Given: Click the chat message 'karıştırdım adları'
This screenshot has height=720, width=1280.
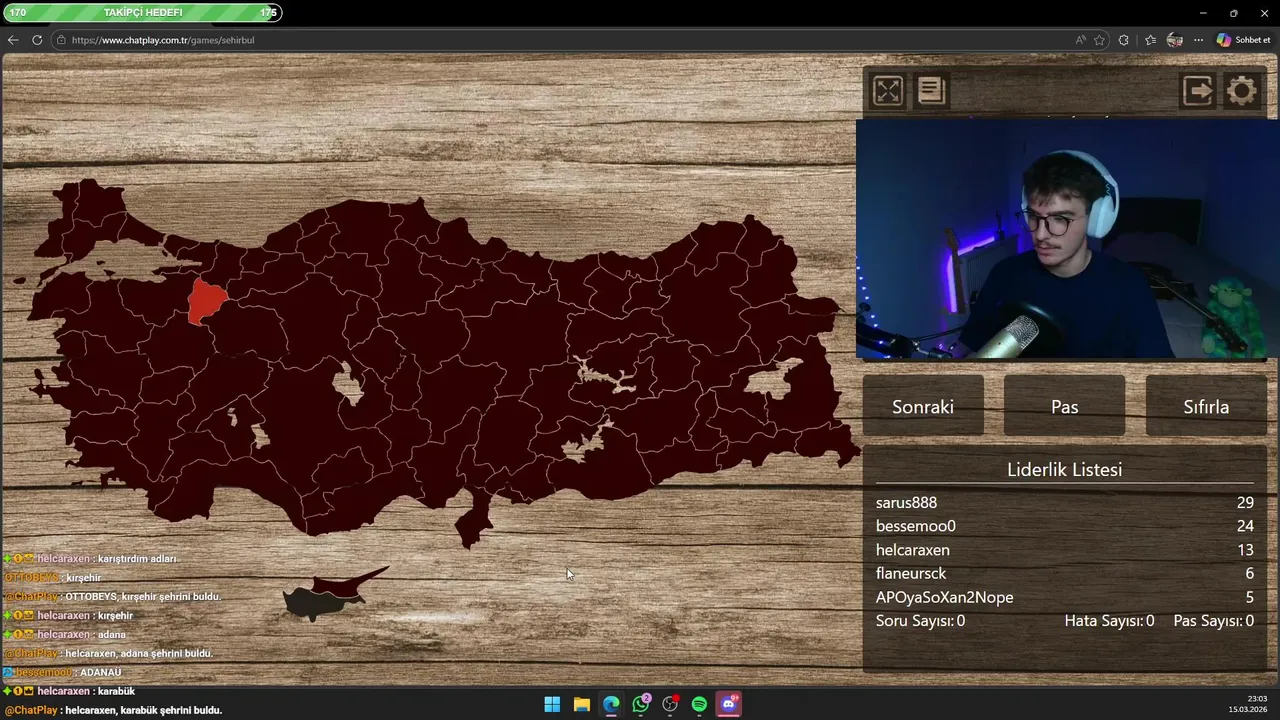Looking at the screenshot, I should click(x=137, y=559).
